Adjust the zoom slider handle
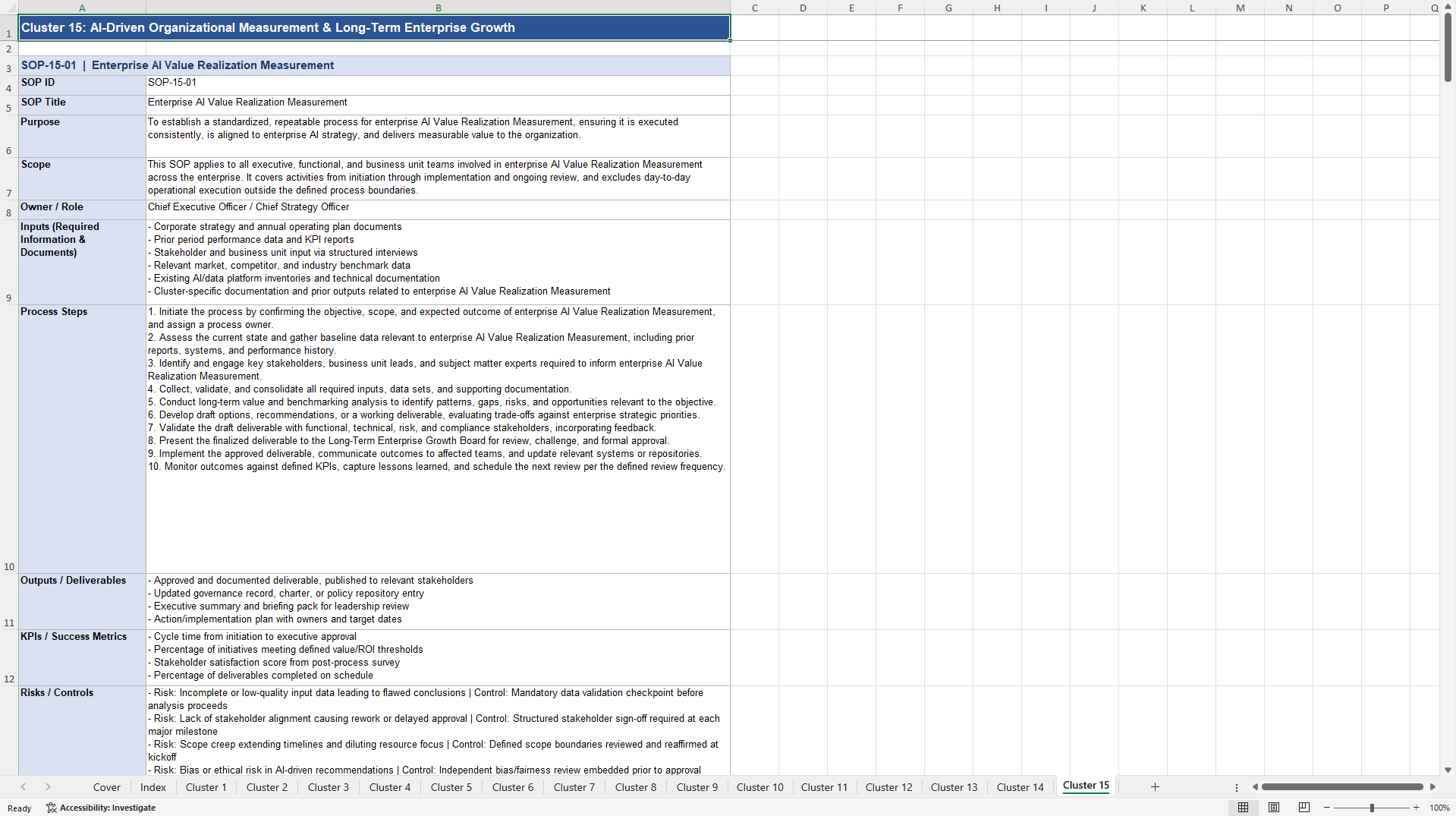Screen dimensions: 1456x816 1372,808
